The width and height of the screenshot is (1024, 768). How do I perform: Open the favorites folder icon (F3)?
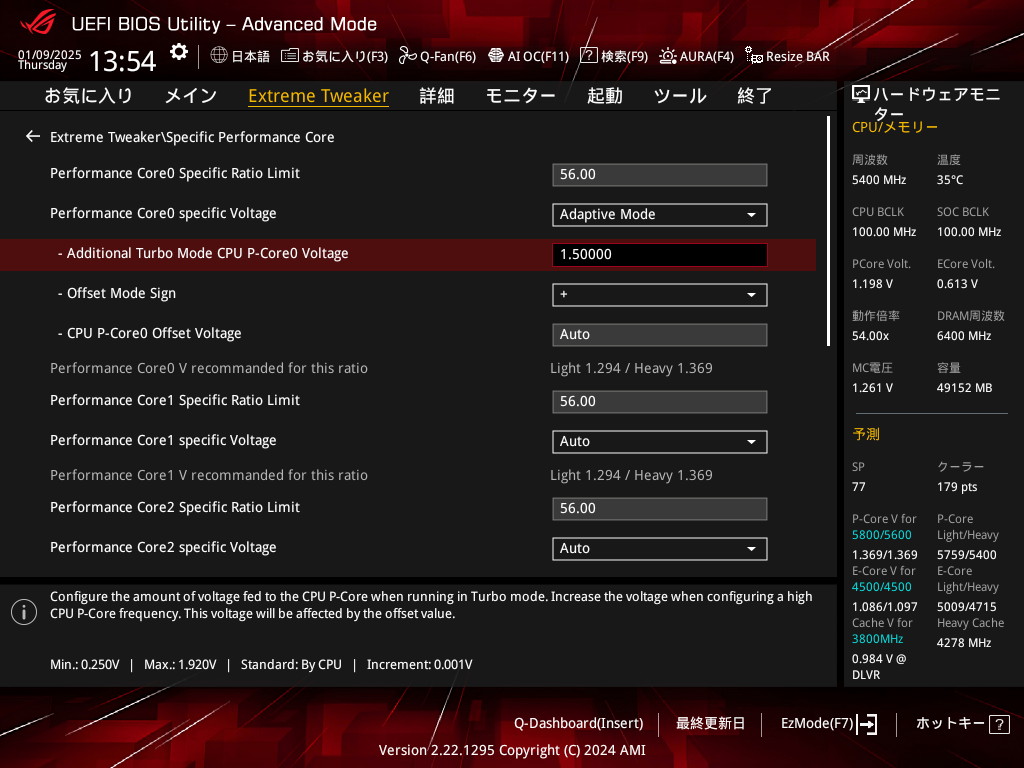(x=290, y=56)
